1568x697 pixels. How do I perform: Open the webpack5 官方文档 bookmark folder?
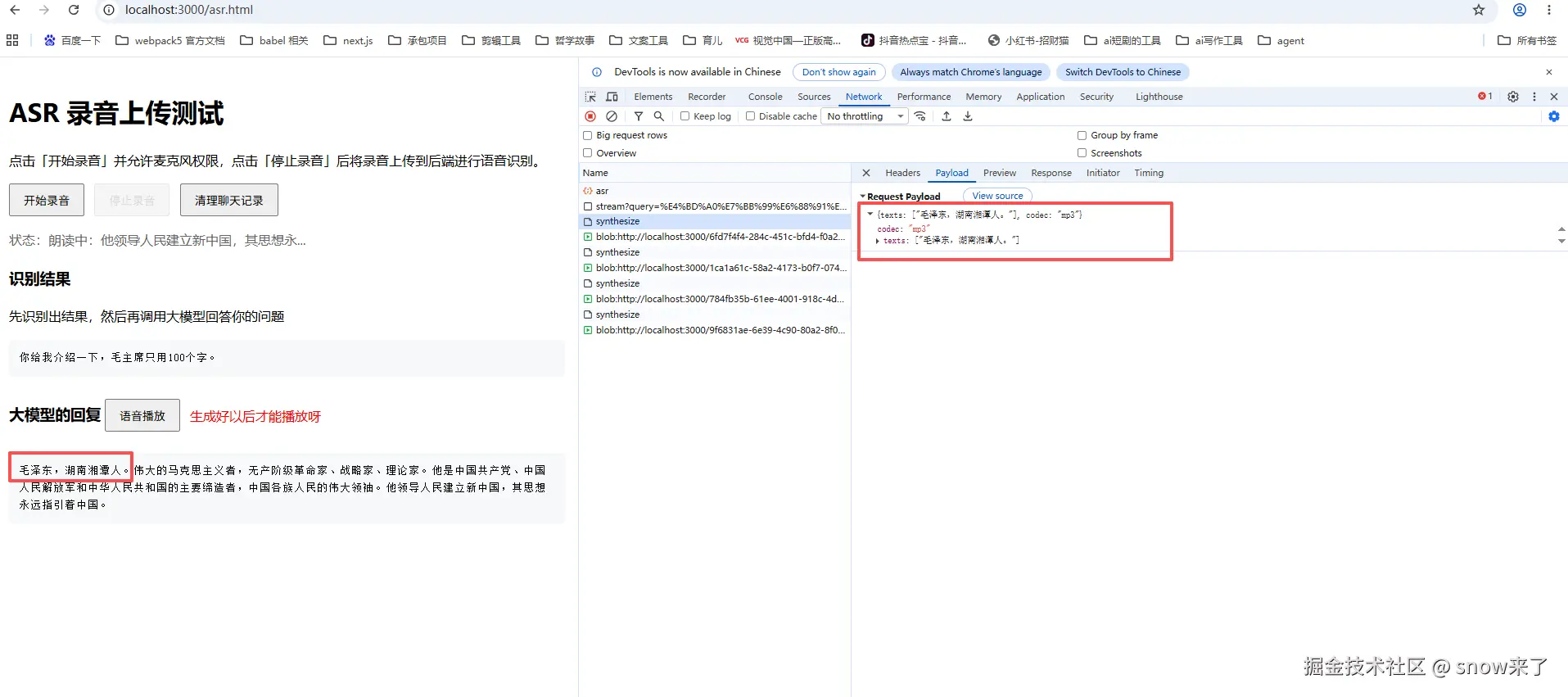170,40
